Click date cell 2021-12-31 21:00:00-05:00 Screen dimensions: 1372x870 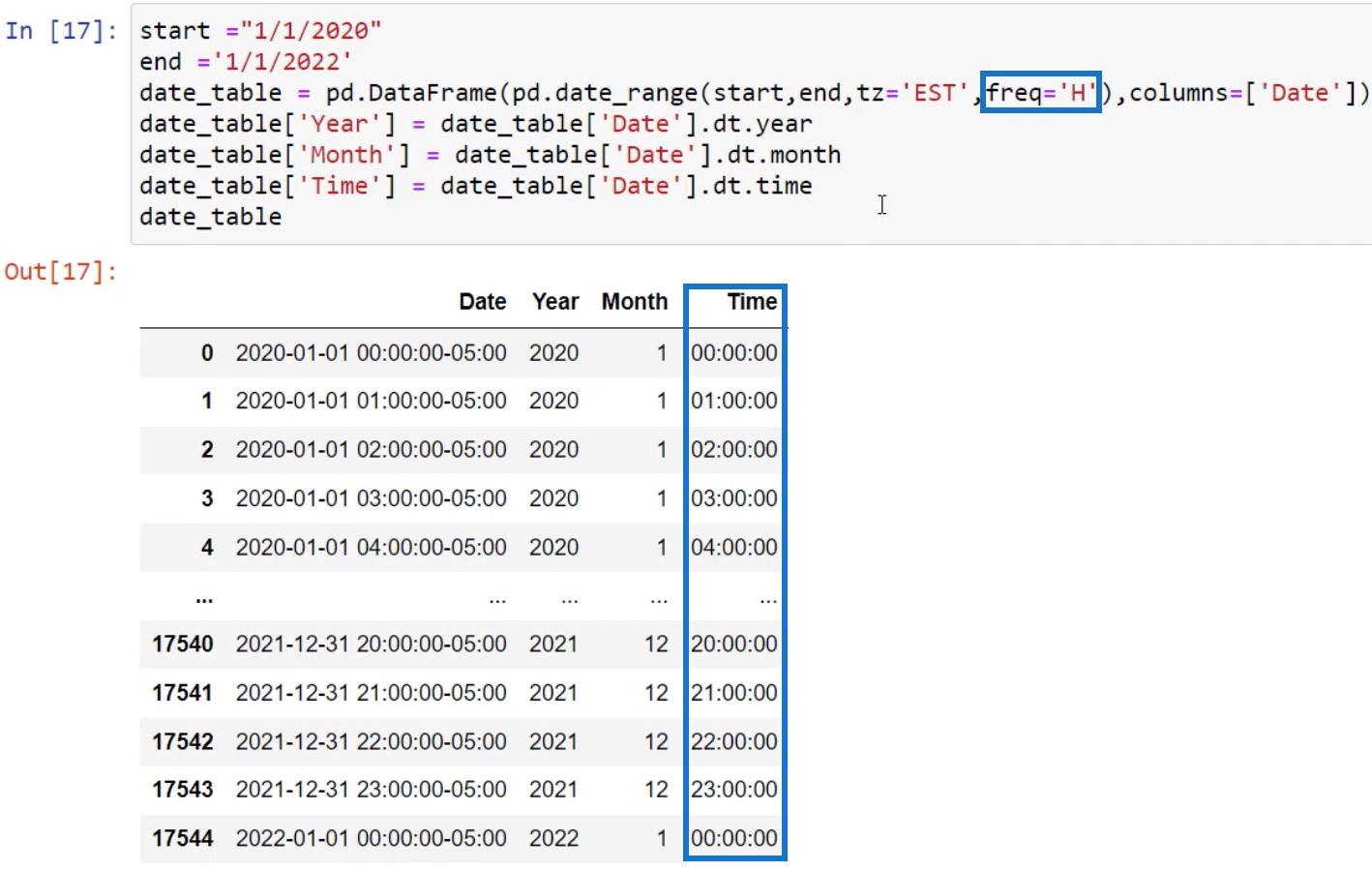(372, 693)
